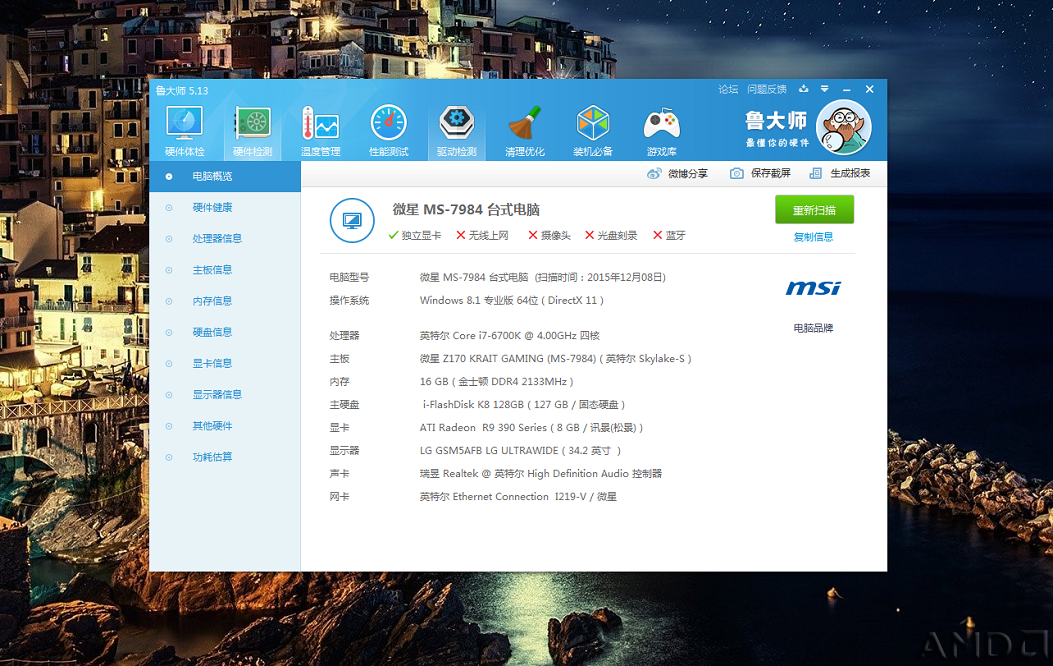Click the green 重新扫描 rescan button
The image size is (1053, 666).
tap(814, 209)
